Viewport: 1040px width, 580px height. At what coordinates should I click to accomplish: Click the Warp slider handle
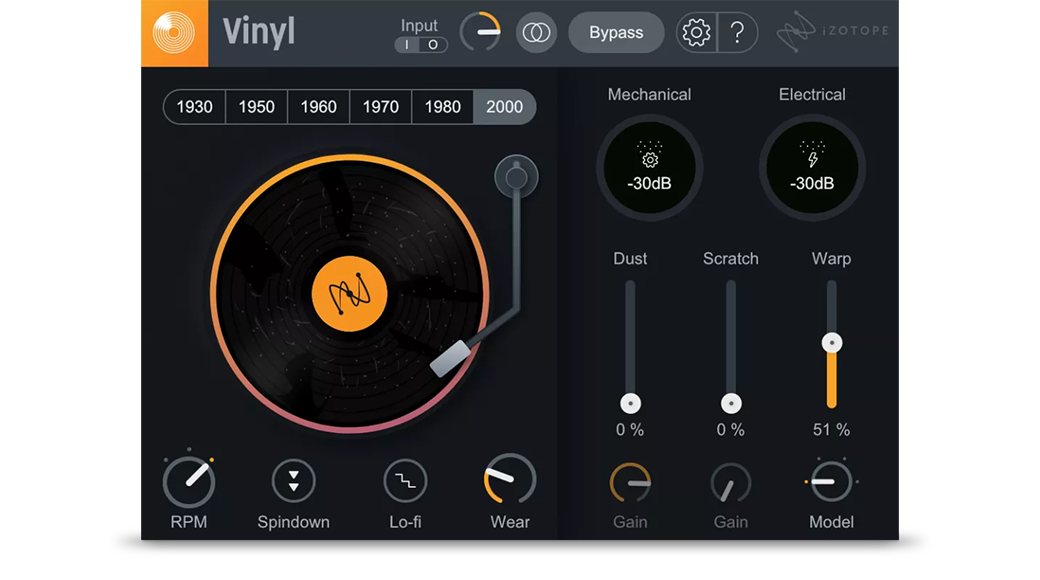(832, 342)
